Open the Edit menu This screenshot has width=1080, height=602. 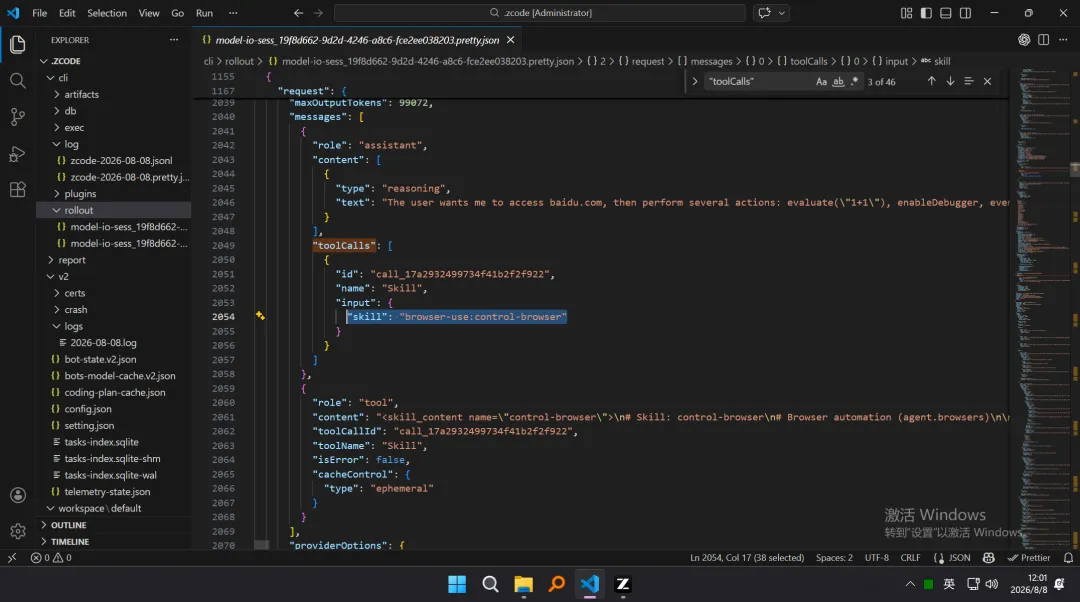click(x=67, y=13)
